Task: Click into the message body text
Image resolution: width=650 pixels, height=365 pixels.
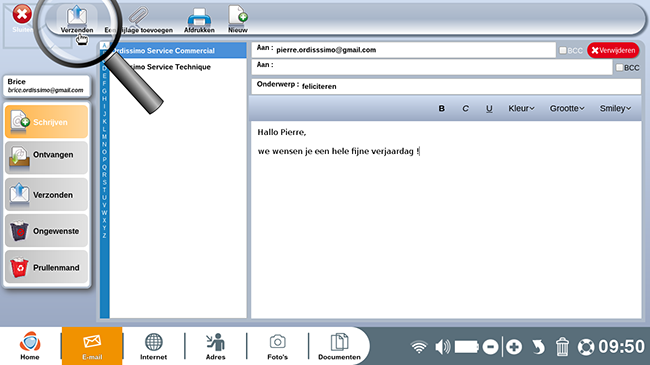Action: coord(446,220)
